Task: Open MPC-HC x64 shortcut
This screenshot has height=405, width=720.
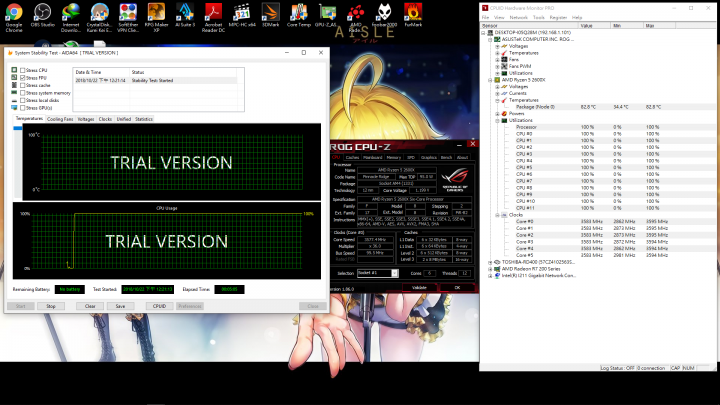Action: coord(242,15)
